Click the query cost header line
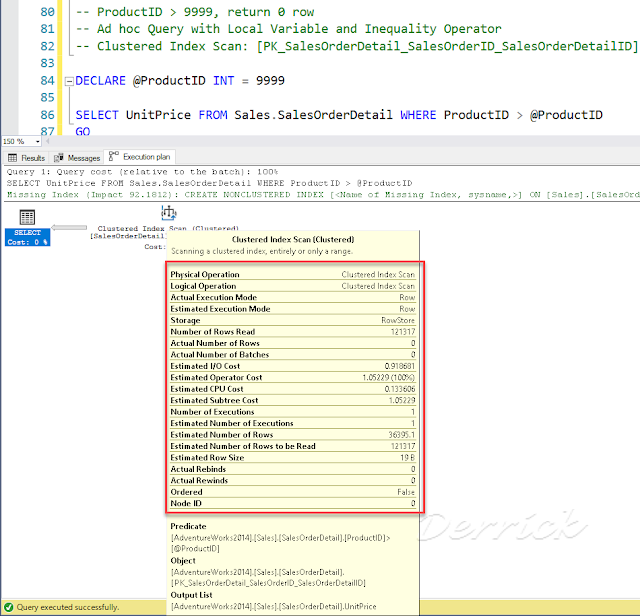Viewport: 640px width, 616px height. click(x=142, y=172)
